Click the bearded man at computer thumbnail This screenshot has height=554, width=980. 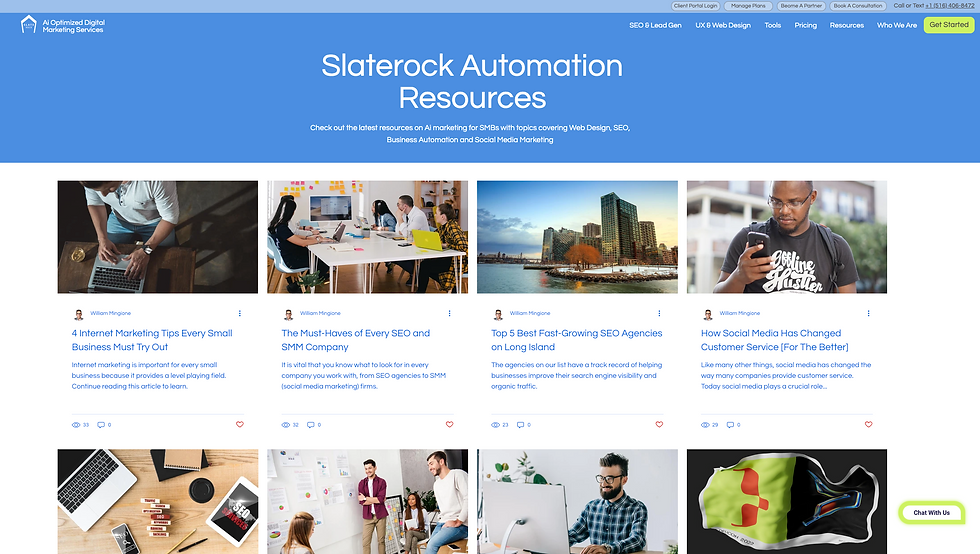pos(577,501)
